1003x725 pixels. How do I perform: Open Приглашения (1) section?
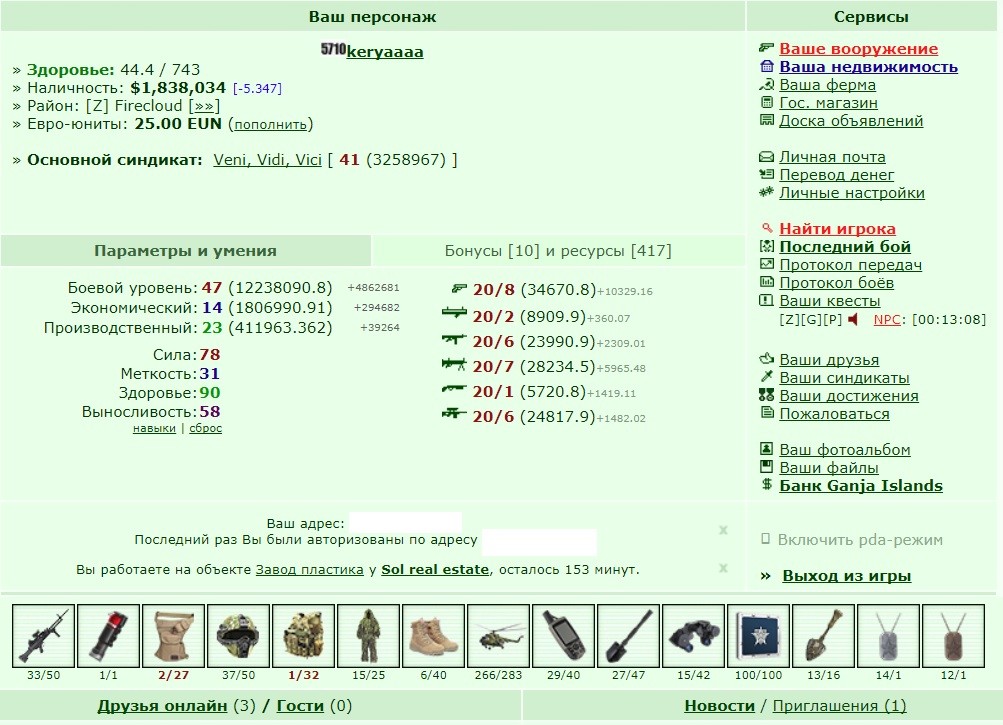839,706
